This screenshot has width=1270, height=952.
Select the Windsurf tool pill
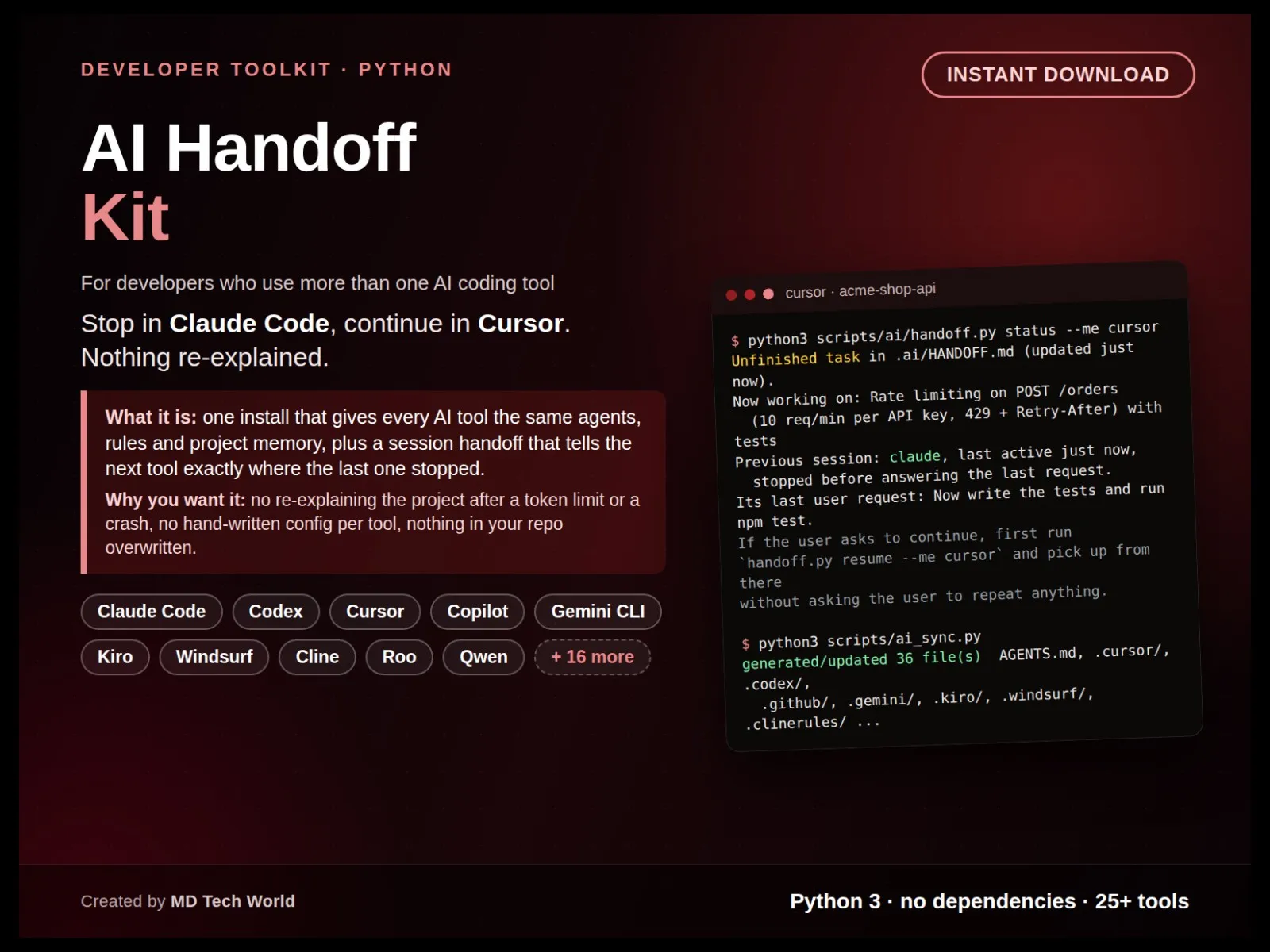coord(214,657)
